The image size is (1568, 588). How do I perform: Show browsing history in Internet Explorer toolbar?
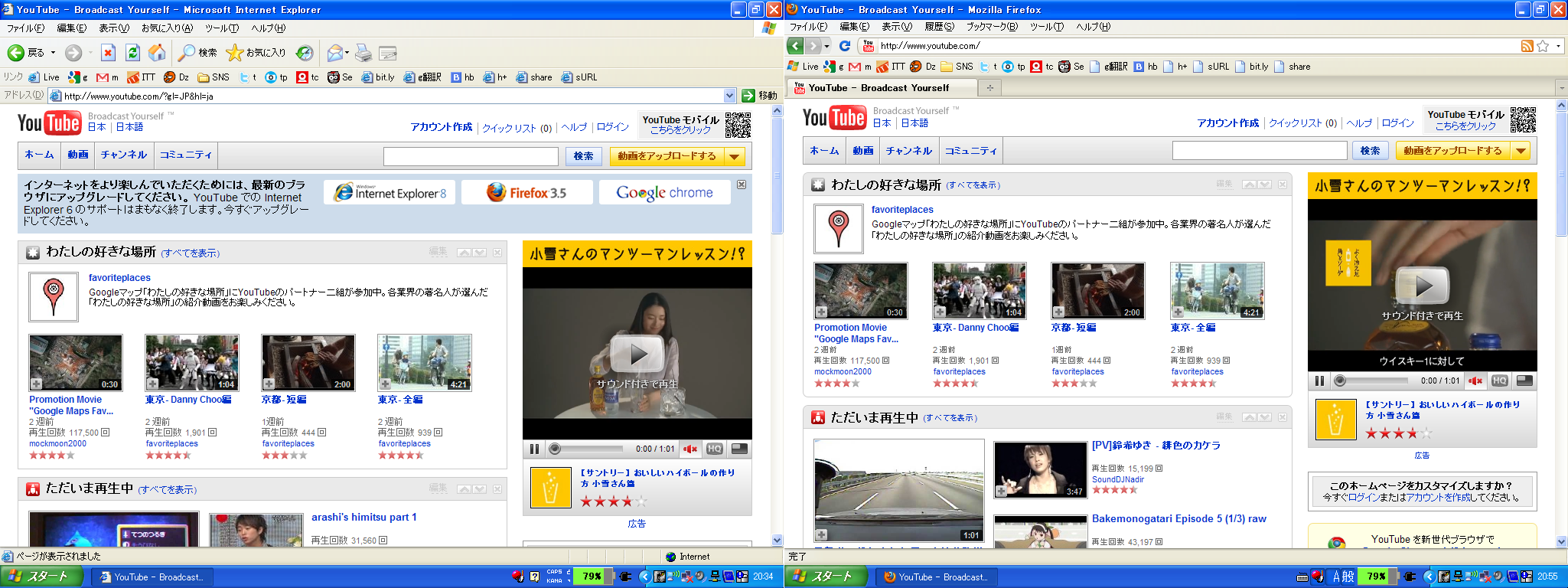pos(305,53)
